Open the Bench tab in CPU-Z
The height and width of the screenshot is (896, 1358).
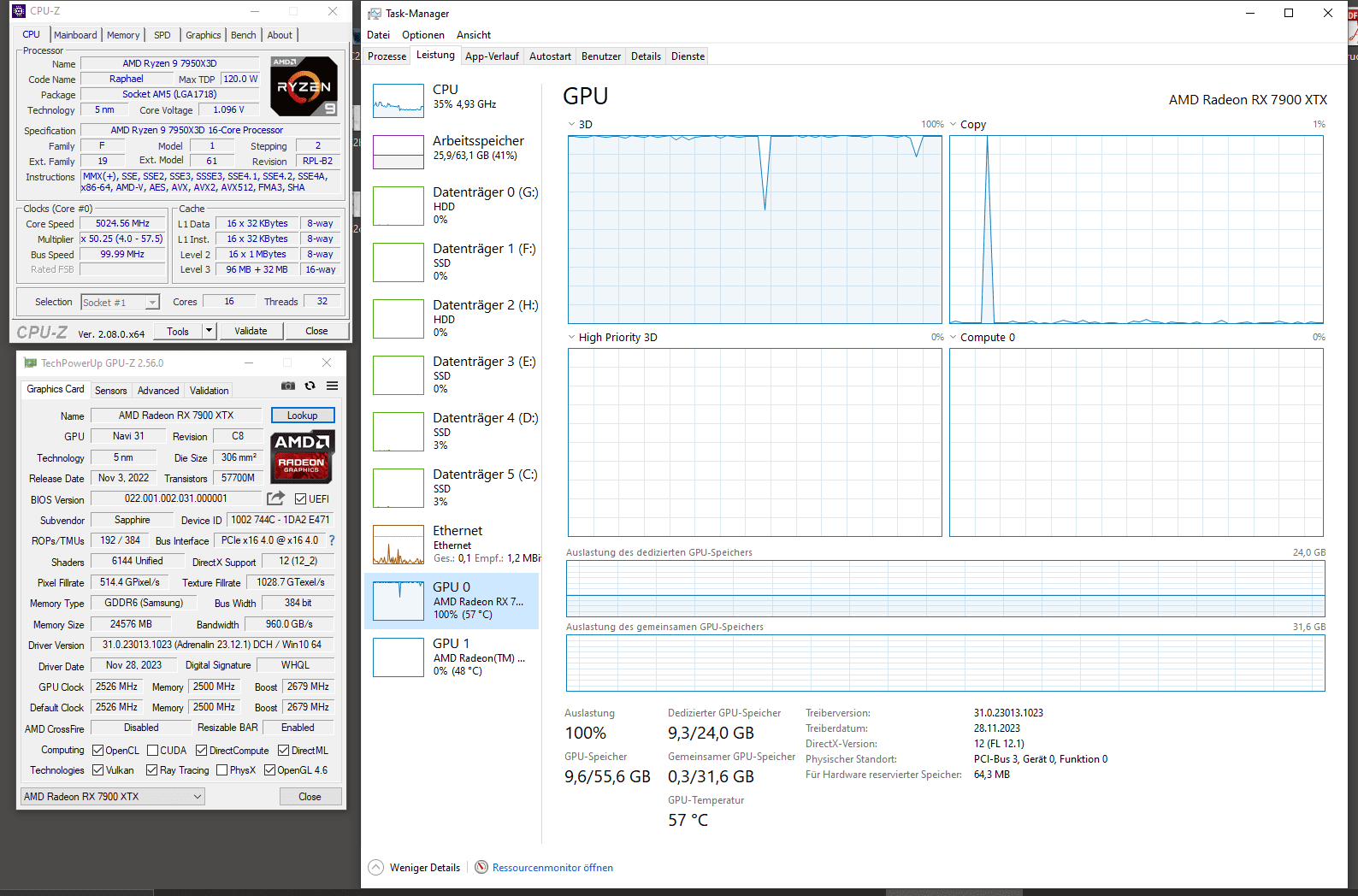tap(244, 35)
